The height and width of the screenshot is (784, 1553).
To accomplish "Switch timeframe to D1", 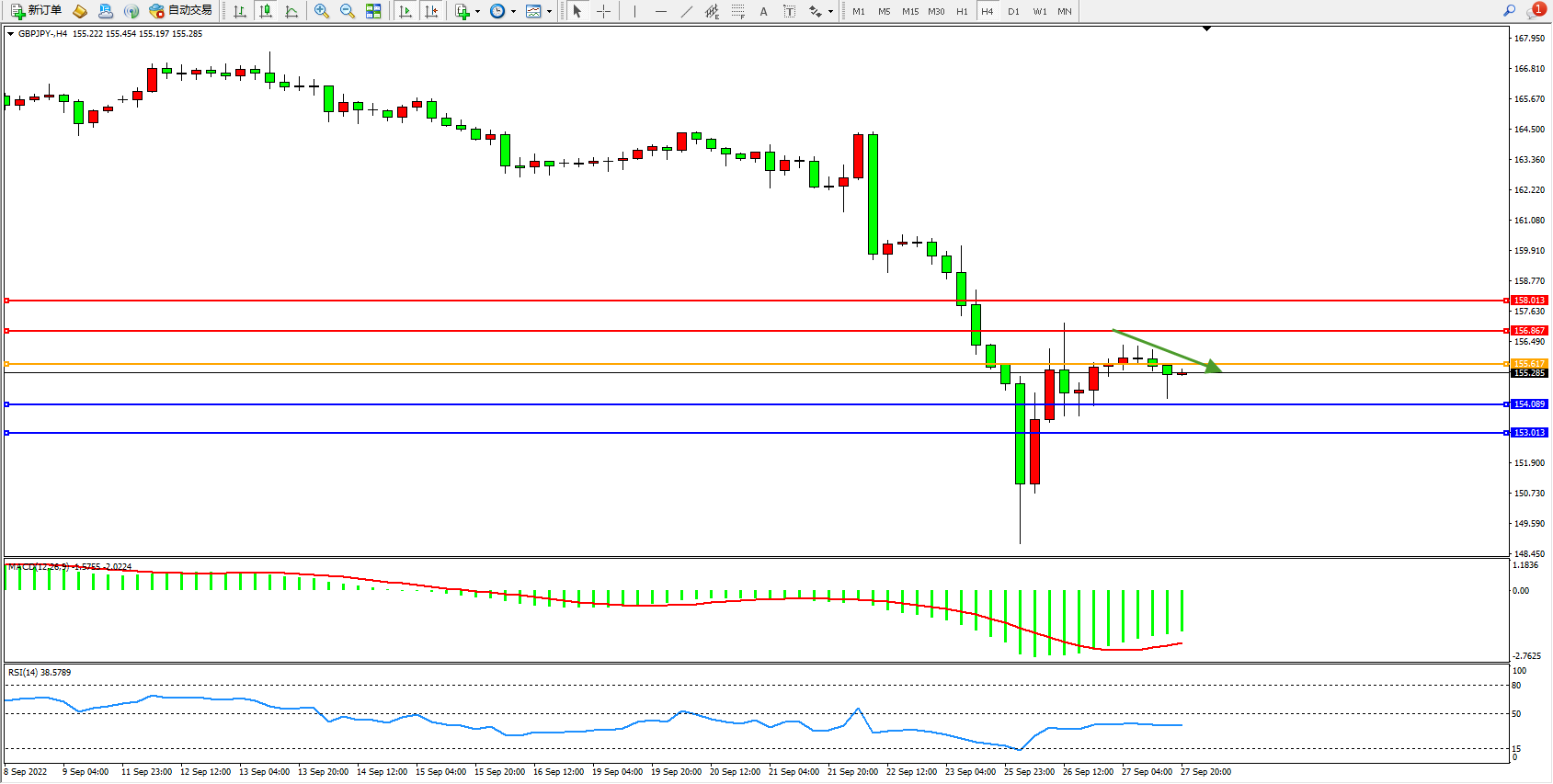I will (1013, 11).
